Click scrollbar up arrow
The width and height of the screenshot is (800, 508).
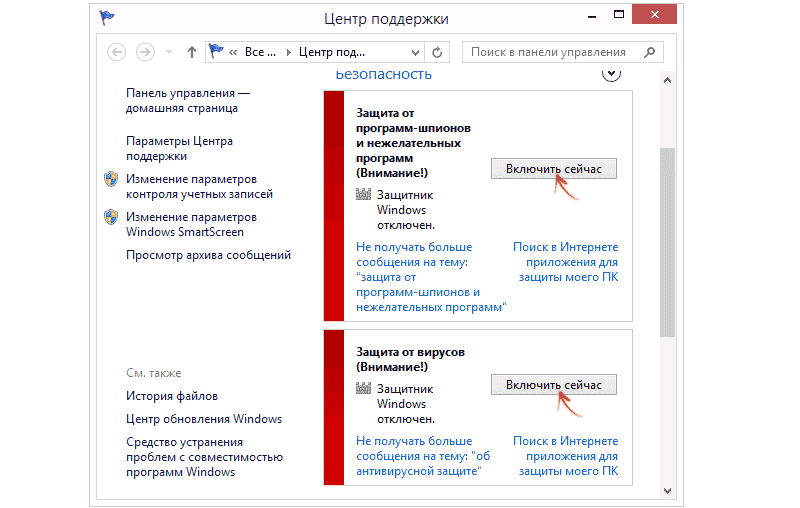(667, 81)
